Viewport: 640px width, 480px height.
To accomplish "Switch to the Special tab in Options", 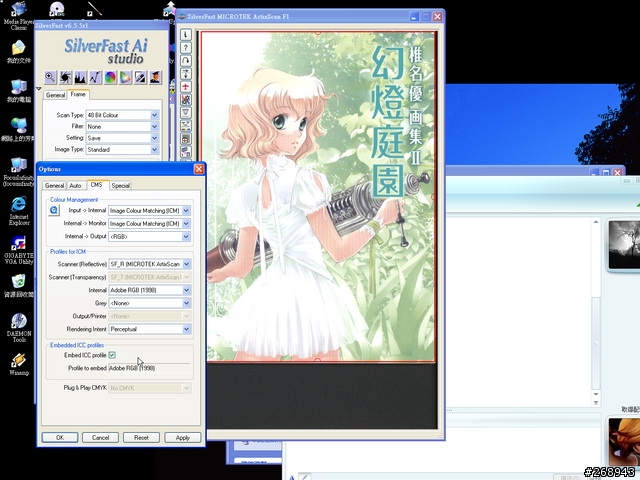I will click(120, 185).
